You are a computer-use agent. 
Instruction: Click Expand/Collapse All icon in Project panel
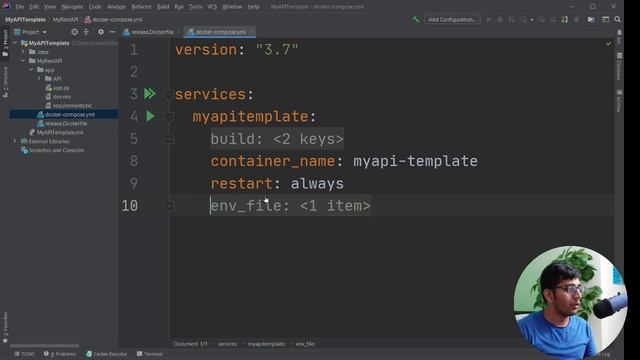[86, 32]
